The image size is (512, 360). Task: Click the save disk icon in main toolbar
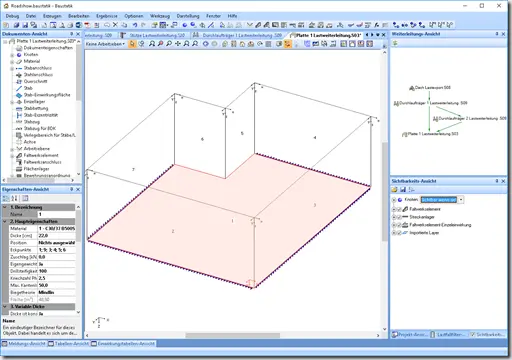point(25,25)
